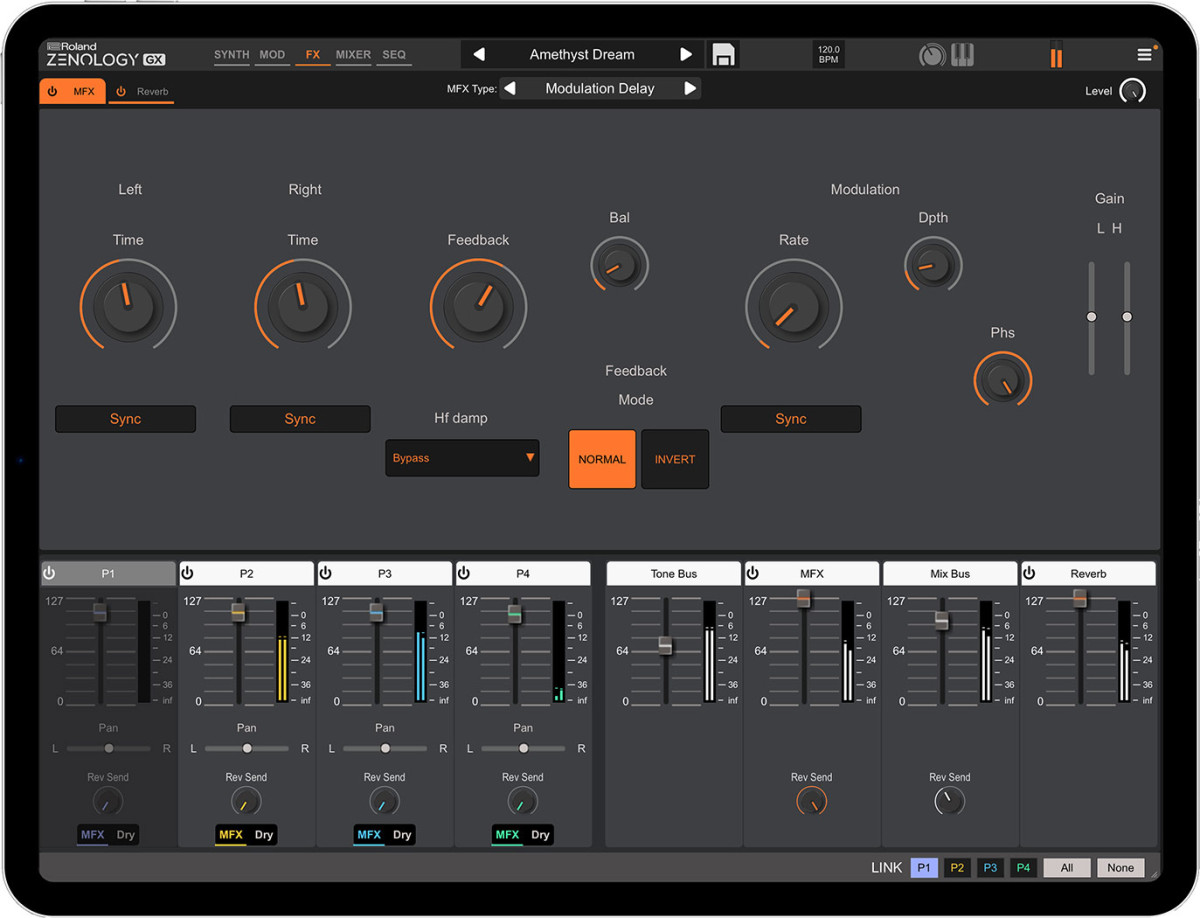The image size is (1200, 918).
Task: Link partial P1 in the LINK row
Action: pos(924,868)
